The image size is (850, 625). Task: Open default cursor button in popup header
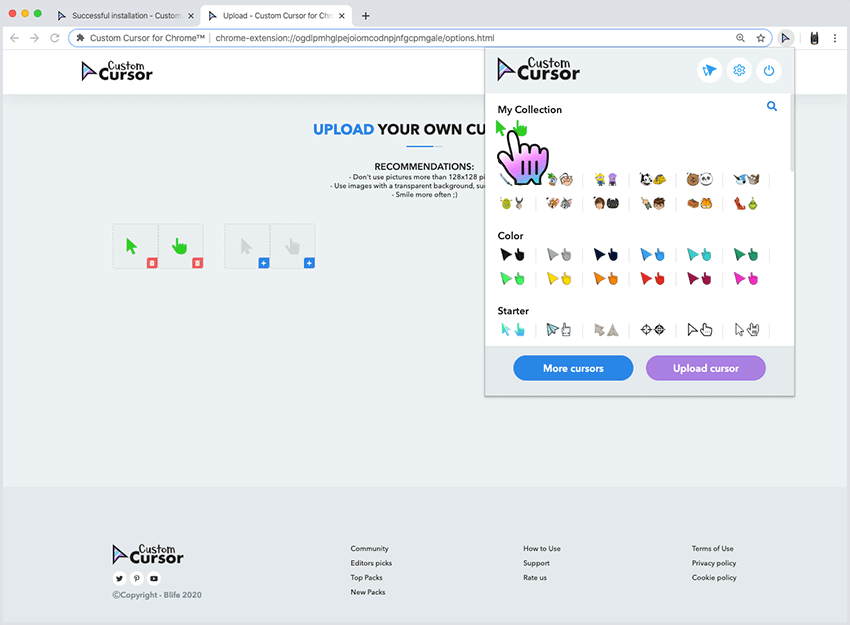709,70
